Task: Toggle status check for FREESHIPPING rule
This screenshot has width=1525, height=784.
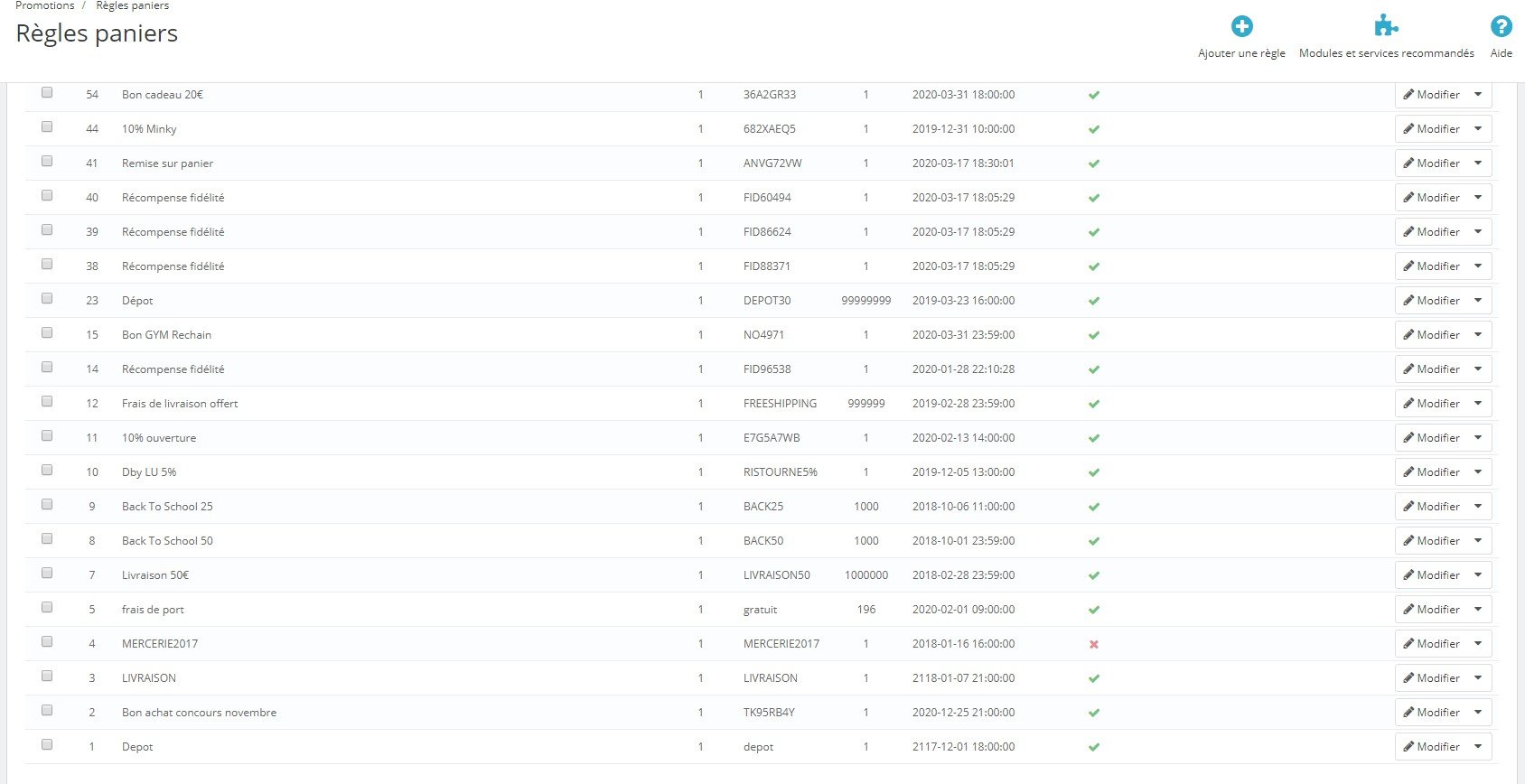Action: pos(1094,404)
